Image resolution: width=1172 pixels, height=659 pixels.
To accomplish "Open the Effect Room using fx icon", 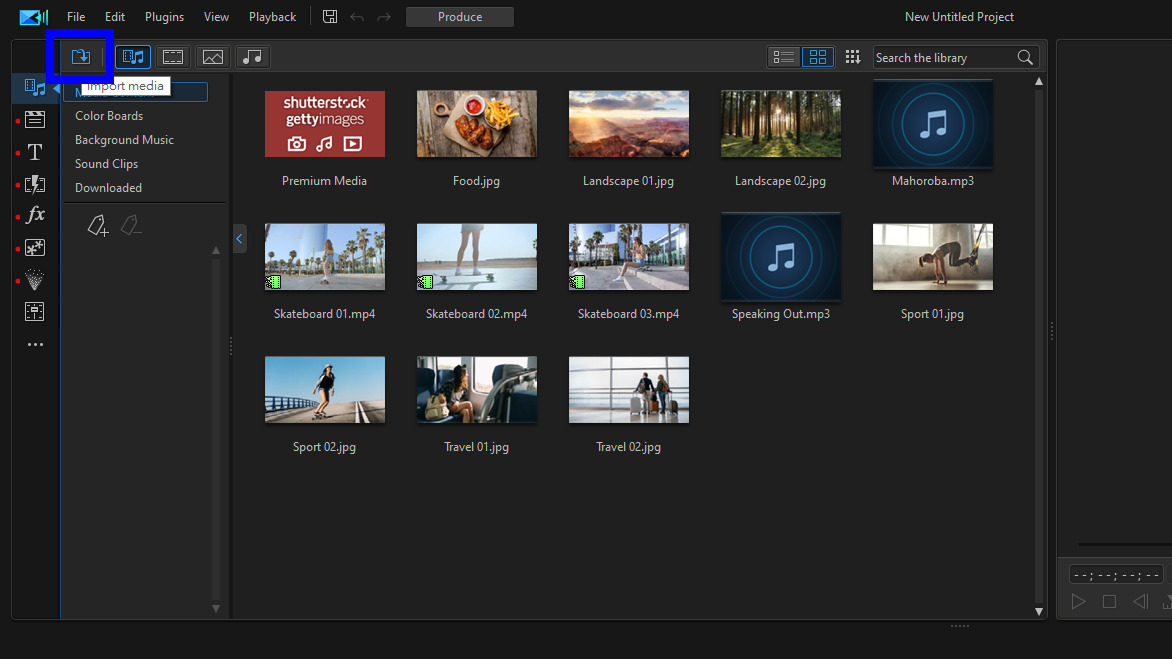I will (x=34, y=214).
